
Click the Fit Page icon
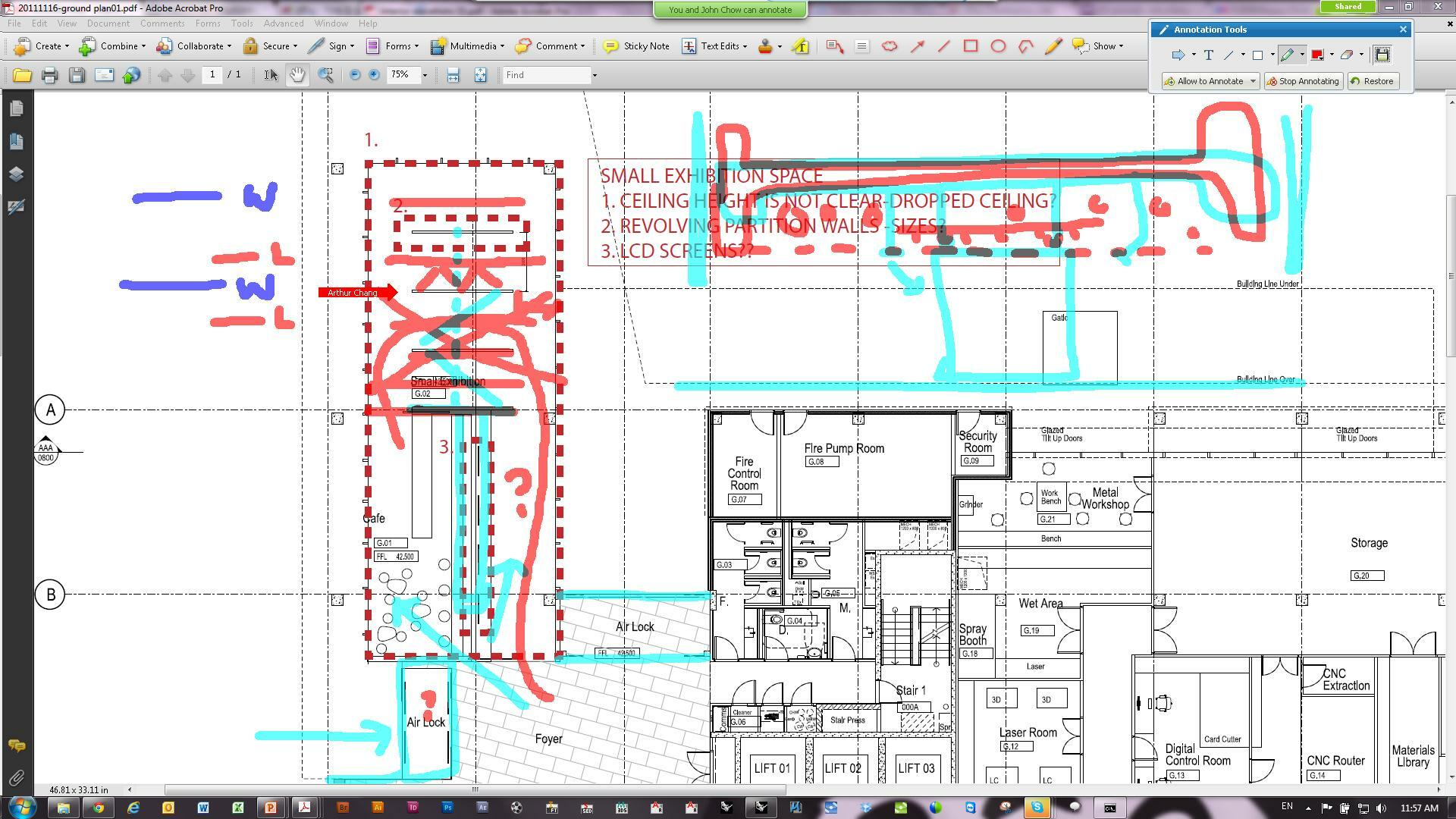[x=480, y=75]
